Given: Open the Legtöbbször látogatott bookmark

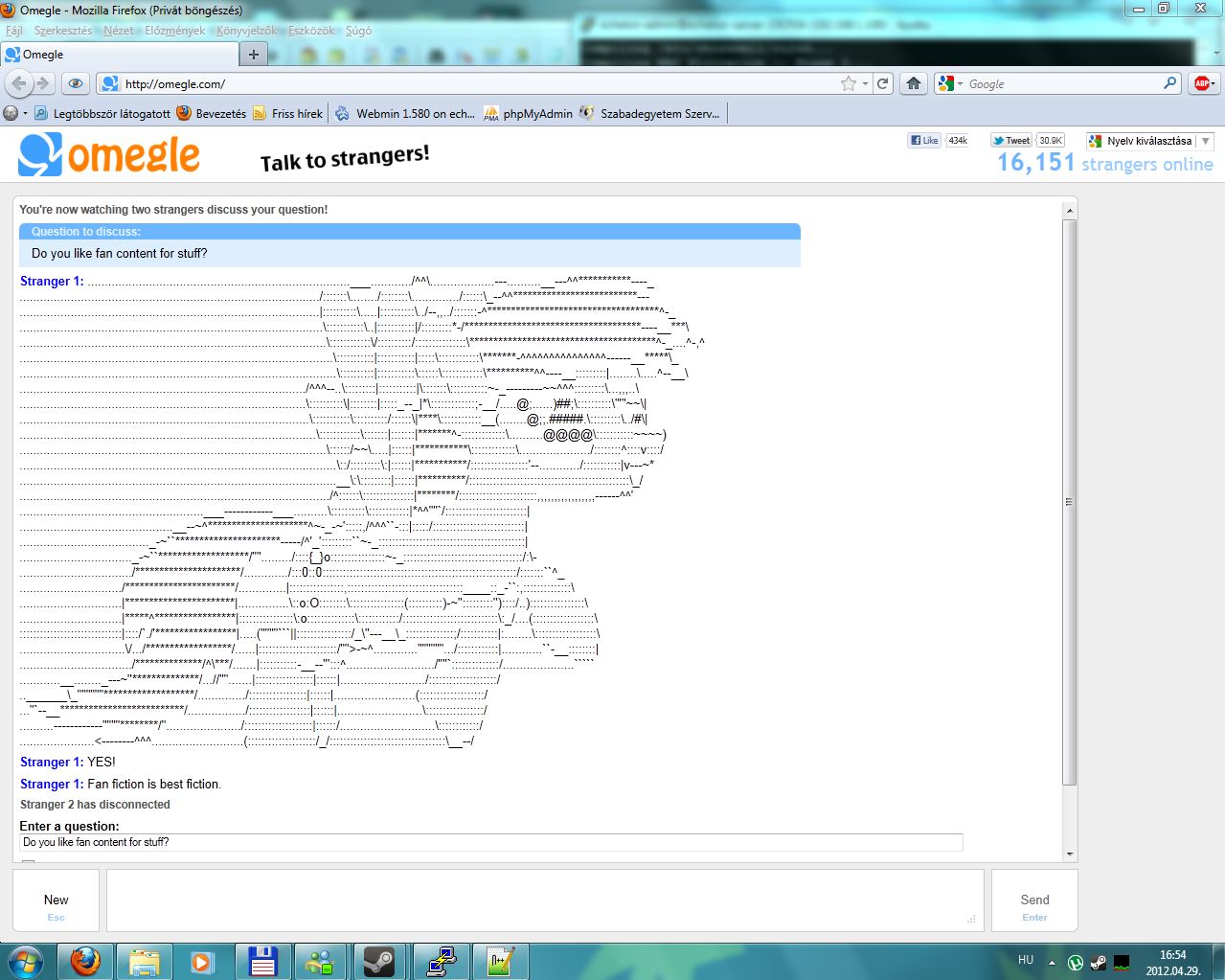Looking at the screenshot, I should [x=102, y=113].
